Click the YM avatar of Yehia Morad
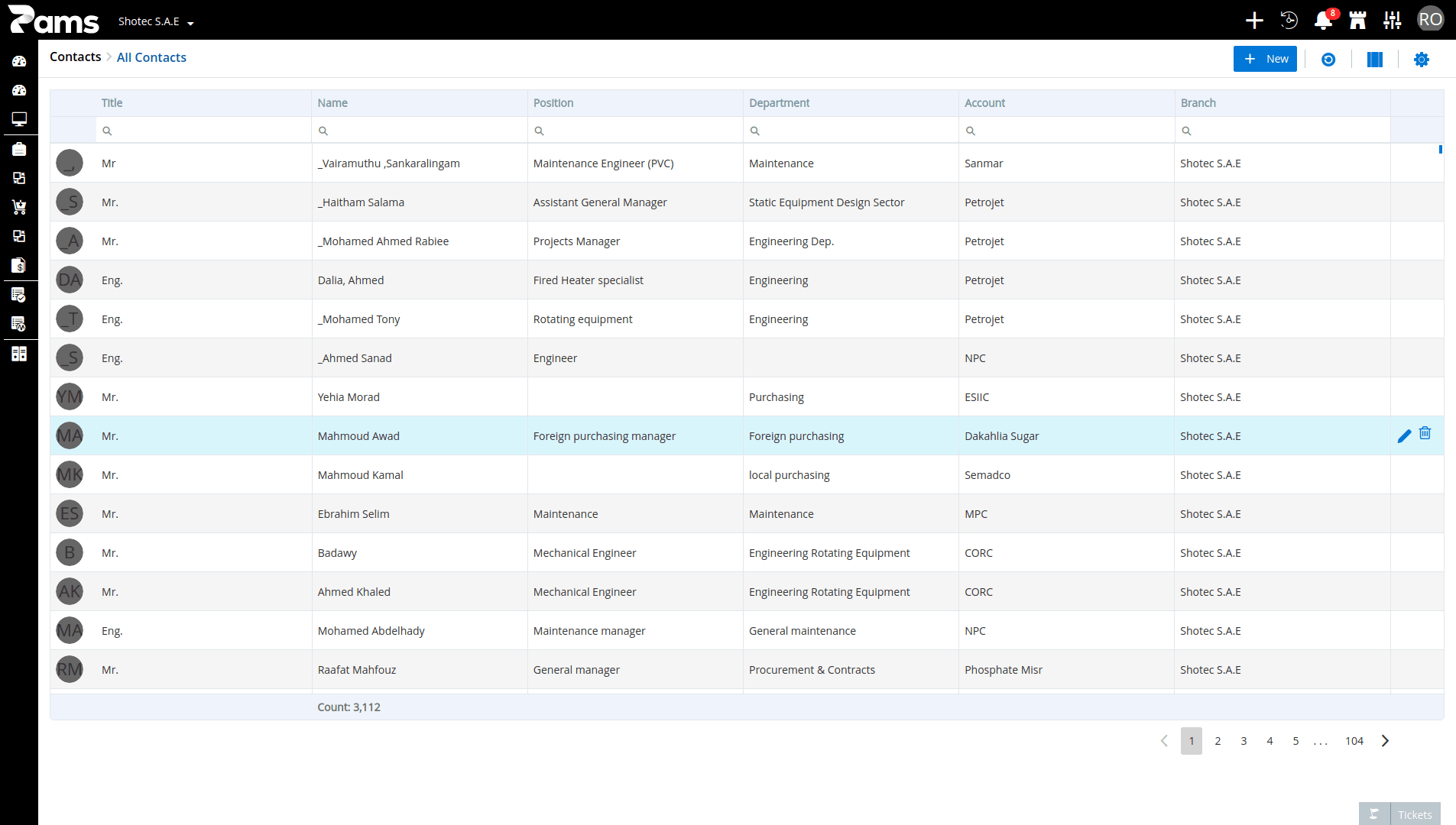Screen dimensions: 1456x825 point(70,396)
